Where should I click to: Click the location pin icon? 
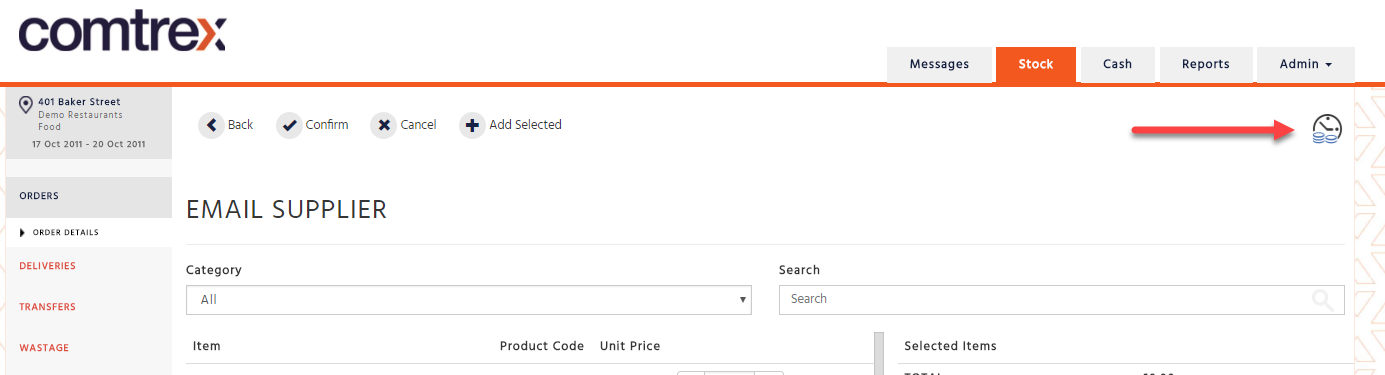pyautogui.click(x=26, y=106)
